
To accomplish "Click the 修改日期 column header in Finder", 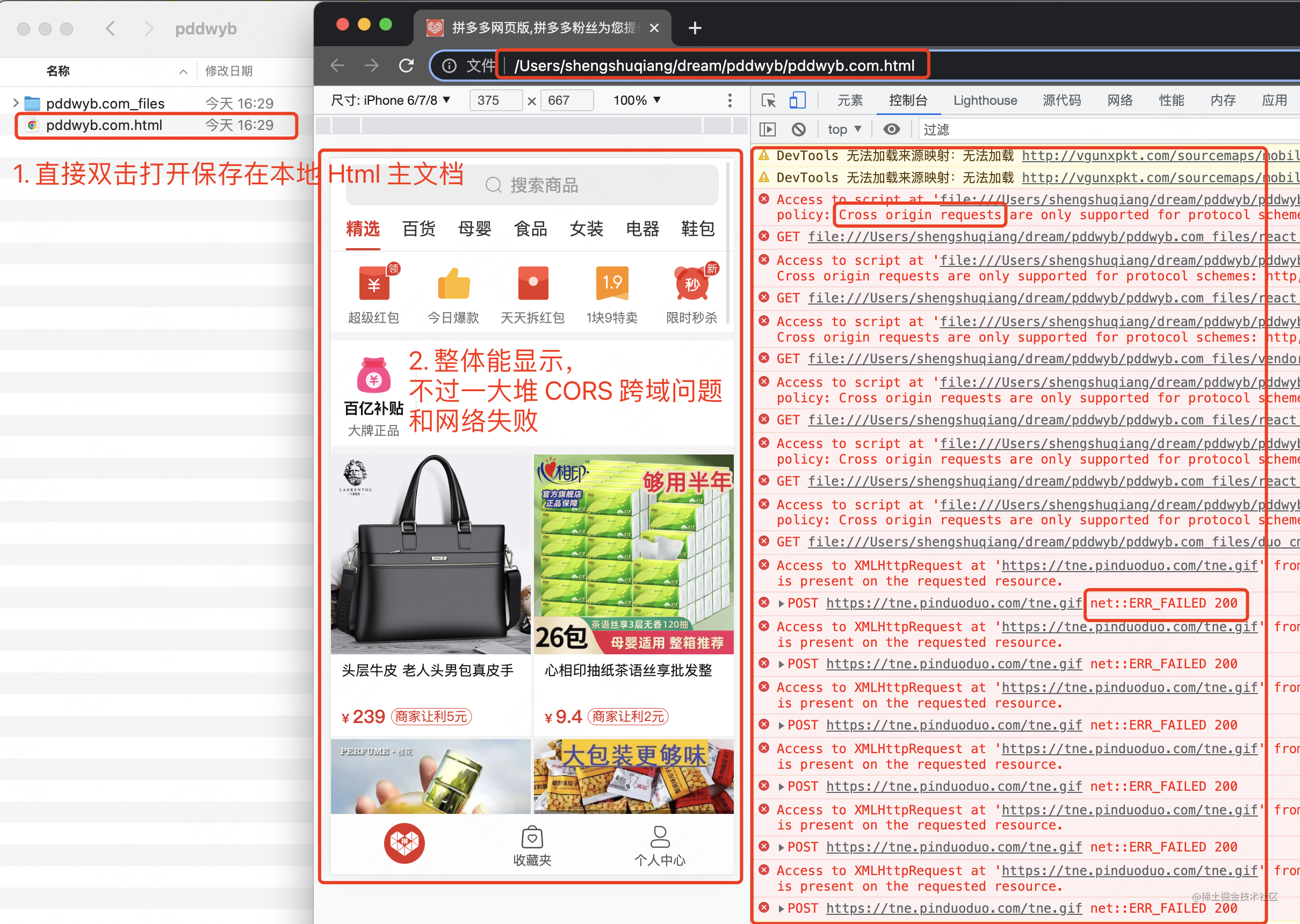I will pos(229,71).
